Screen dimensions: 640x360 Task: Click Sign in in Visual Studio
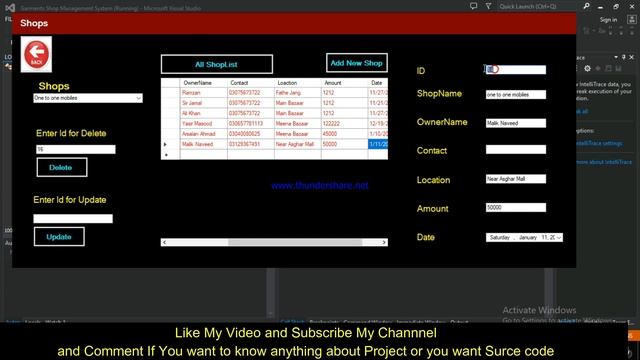point(609,20)
